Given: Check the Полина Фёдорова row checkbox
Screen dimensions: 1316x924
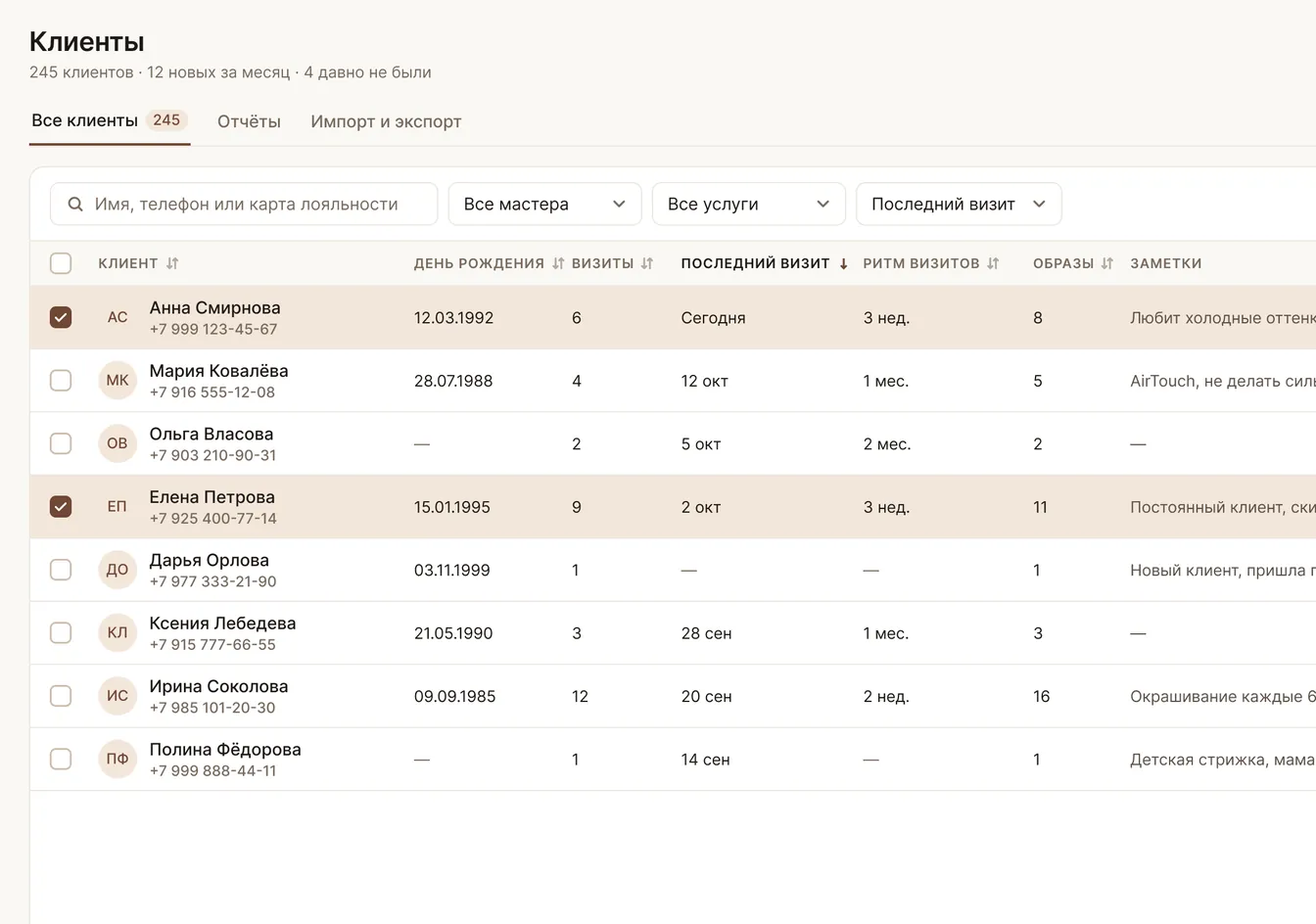Looking at the screenshot, I should [61, 759].
